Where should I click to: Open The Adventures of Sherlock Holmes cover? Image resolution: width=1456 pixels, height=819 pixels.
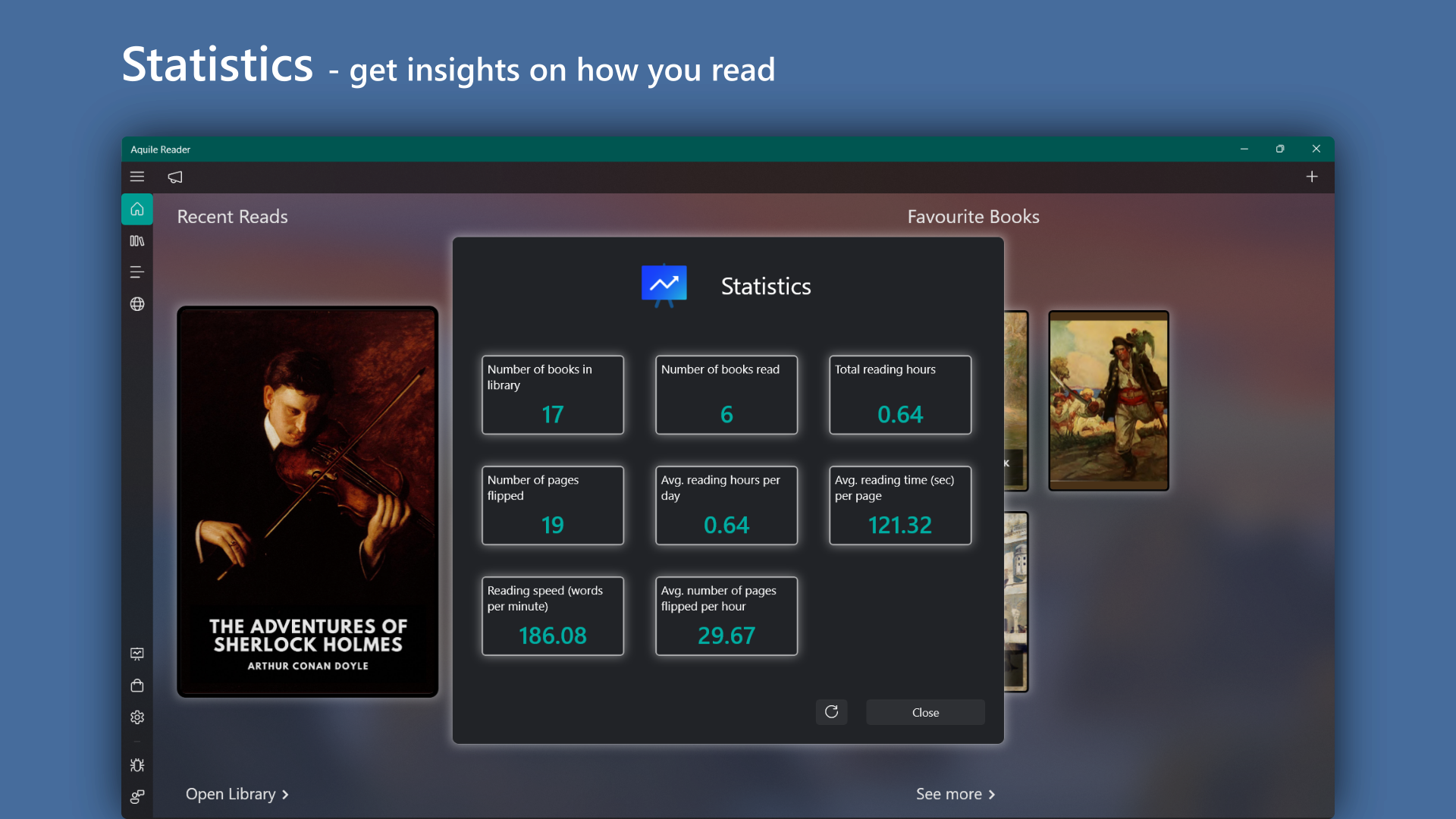[306, 501]
